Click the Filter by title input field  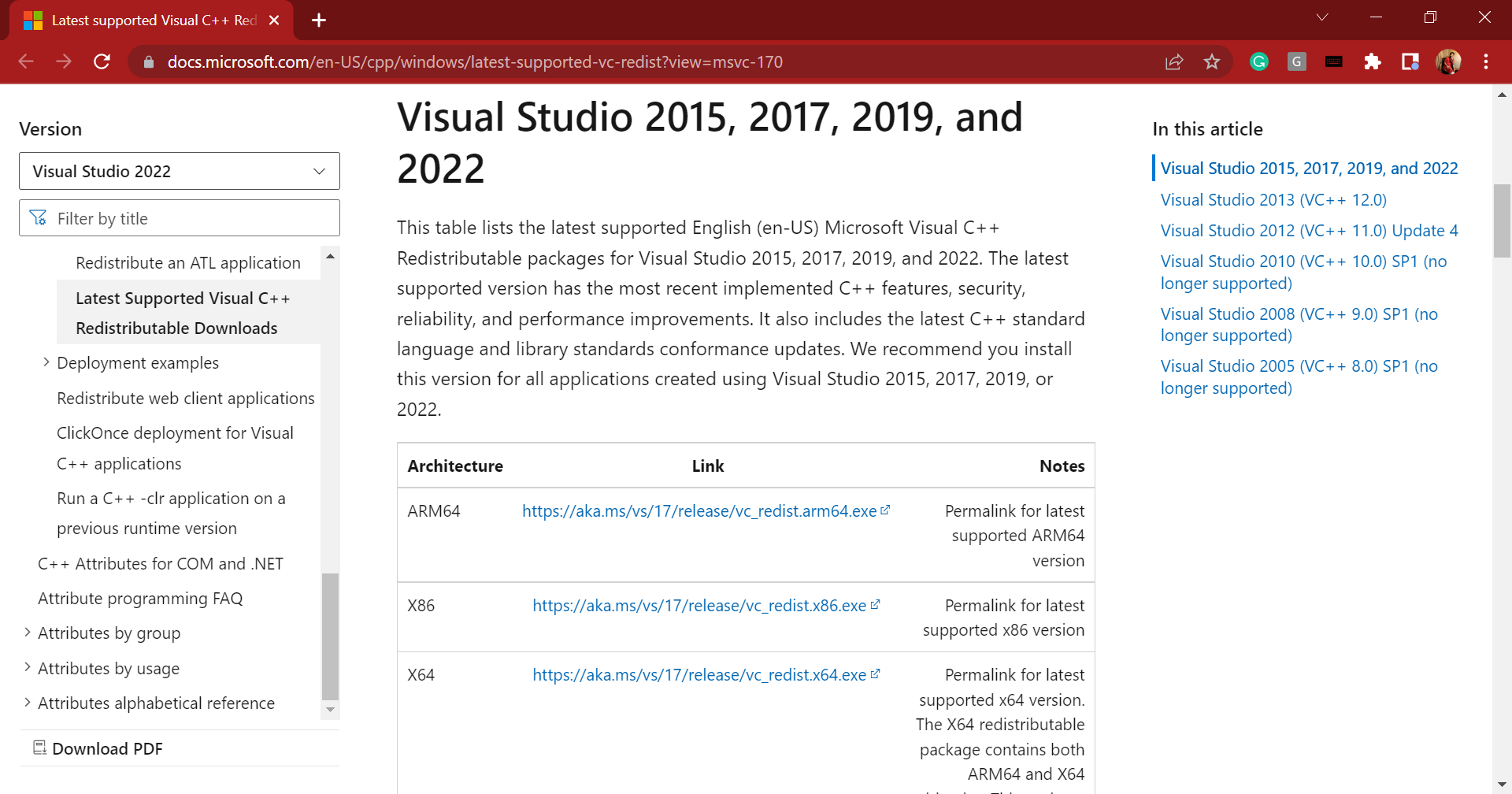click(179, 218)
